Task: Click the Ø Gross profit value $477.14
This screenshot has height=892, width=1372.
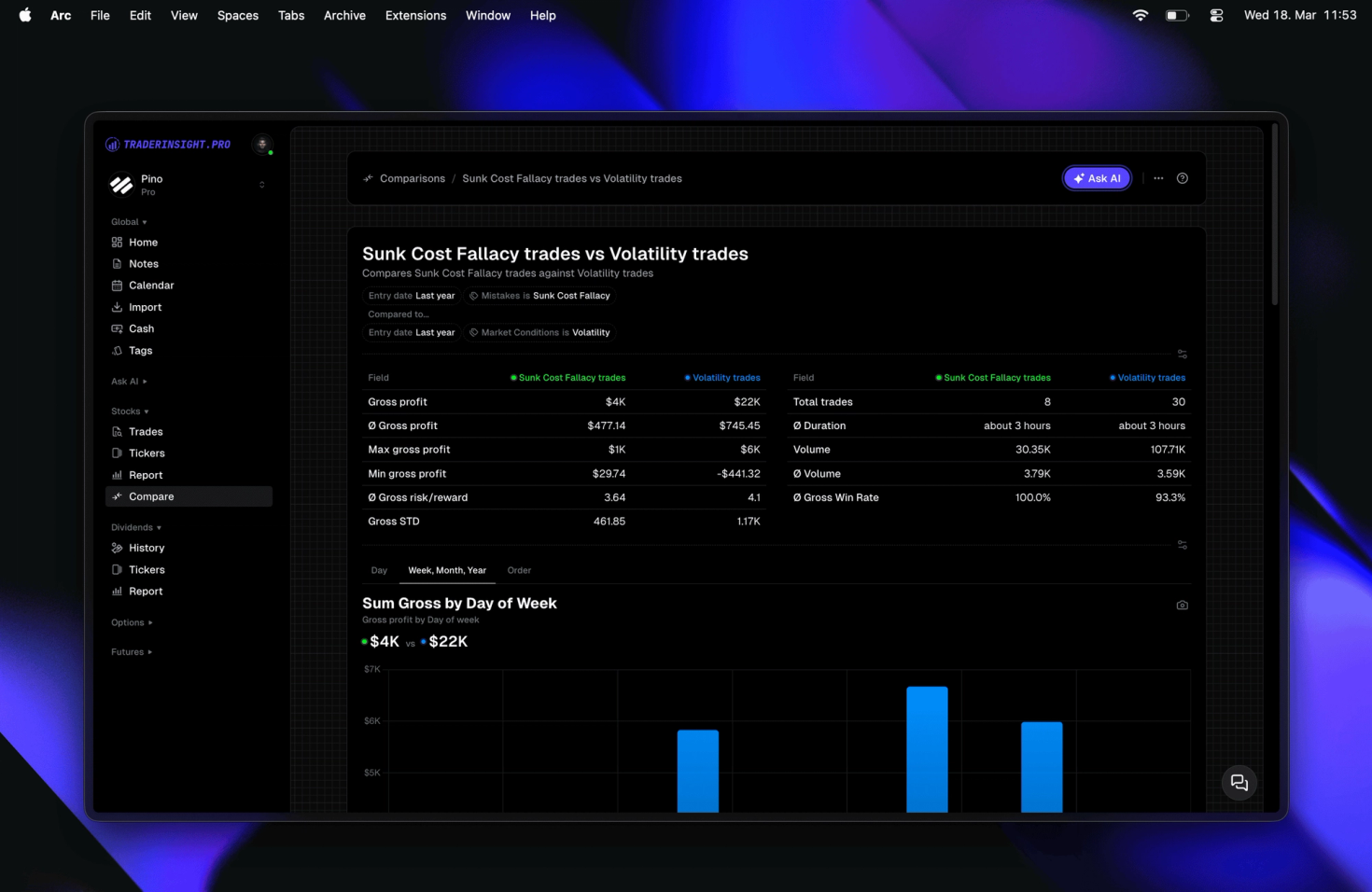Action: 607,425
